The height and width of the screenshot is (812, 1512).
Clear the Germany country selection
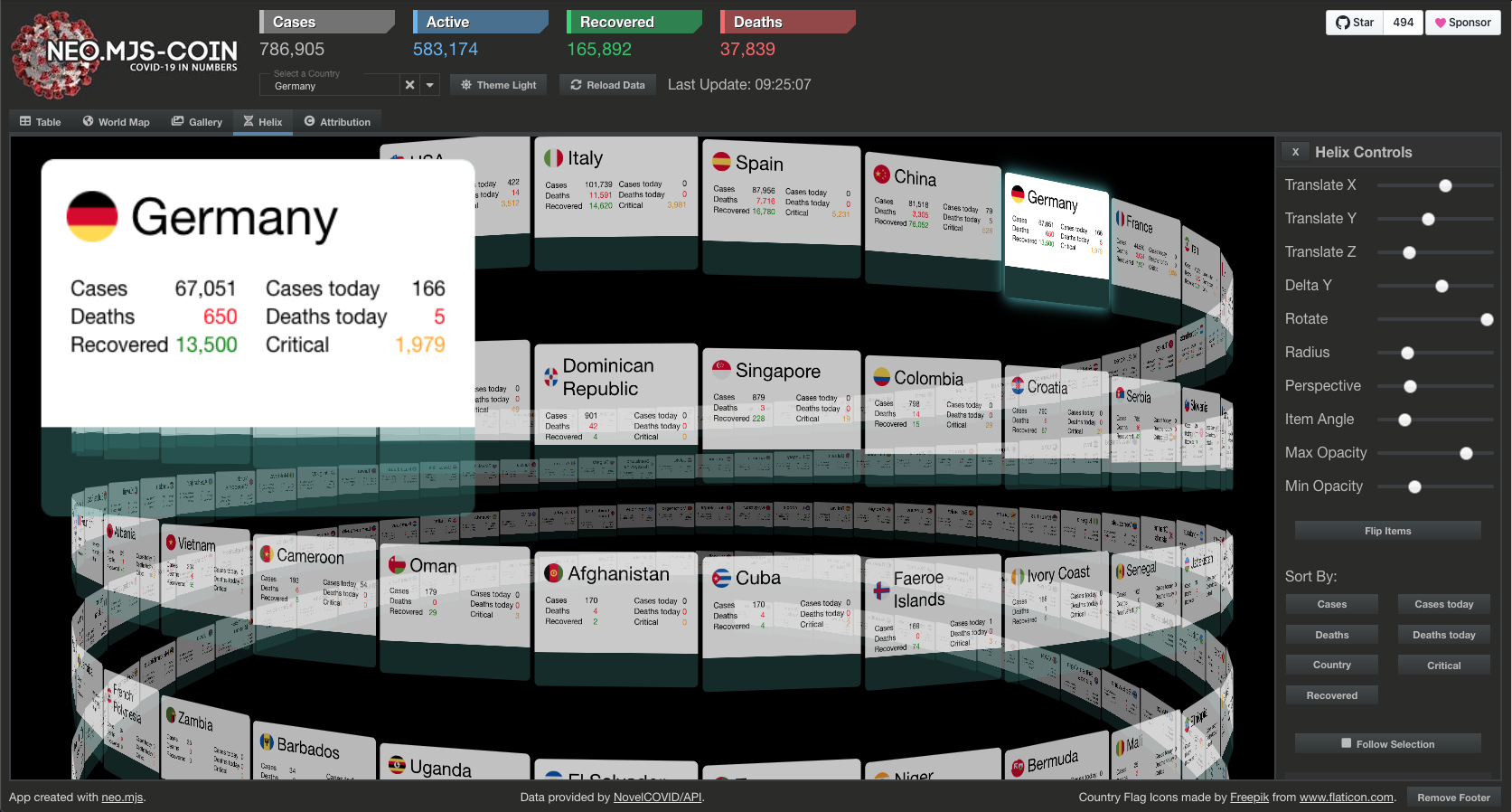(x=409, y=85)
